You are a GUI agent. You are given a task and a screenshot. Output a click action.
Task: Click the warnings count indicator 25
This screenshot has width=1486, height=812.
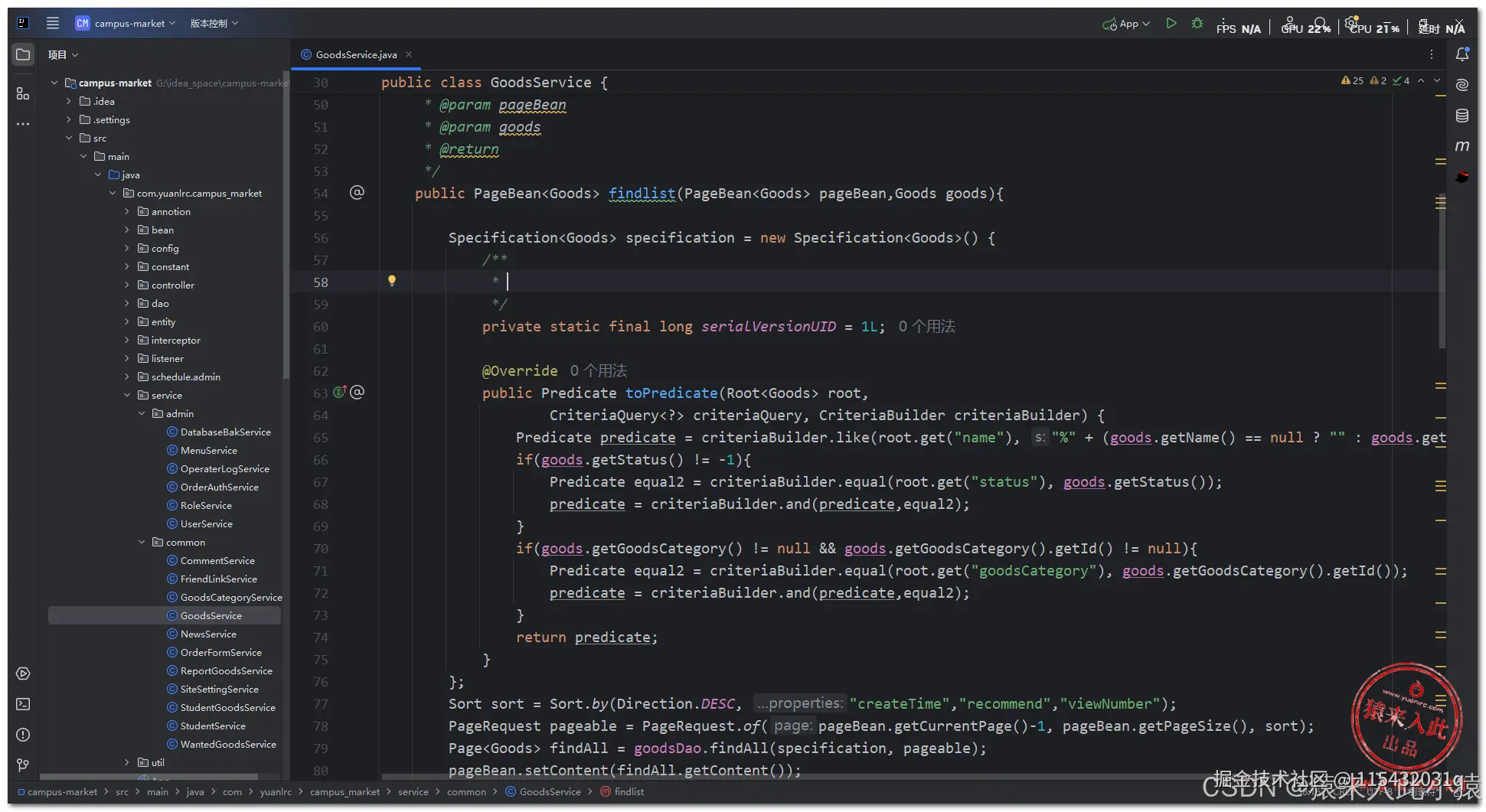click(x=1352, y=80)
